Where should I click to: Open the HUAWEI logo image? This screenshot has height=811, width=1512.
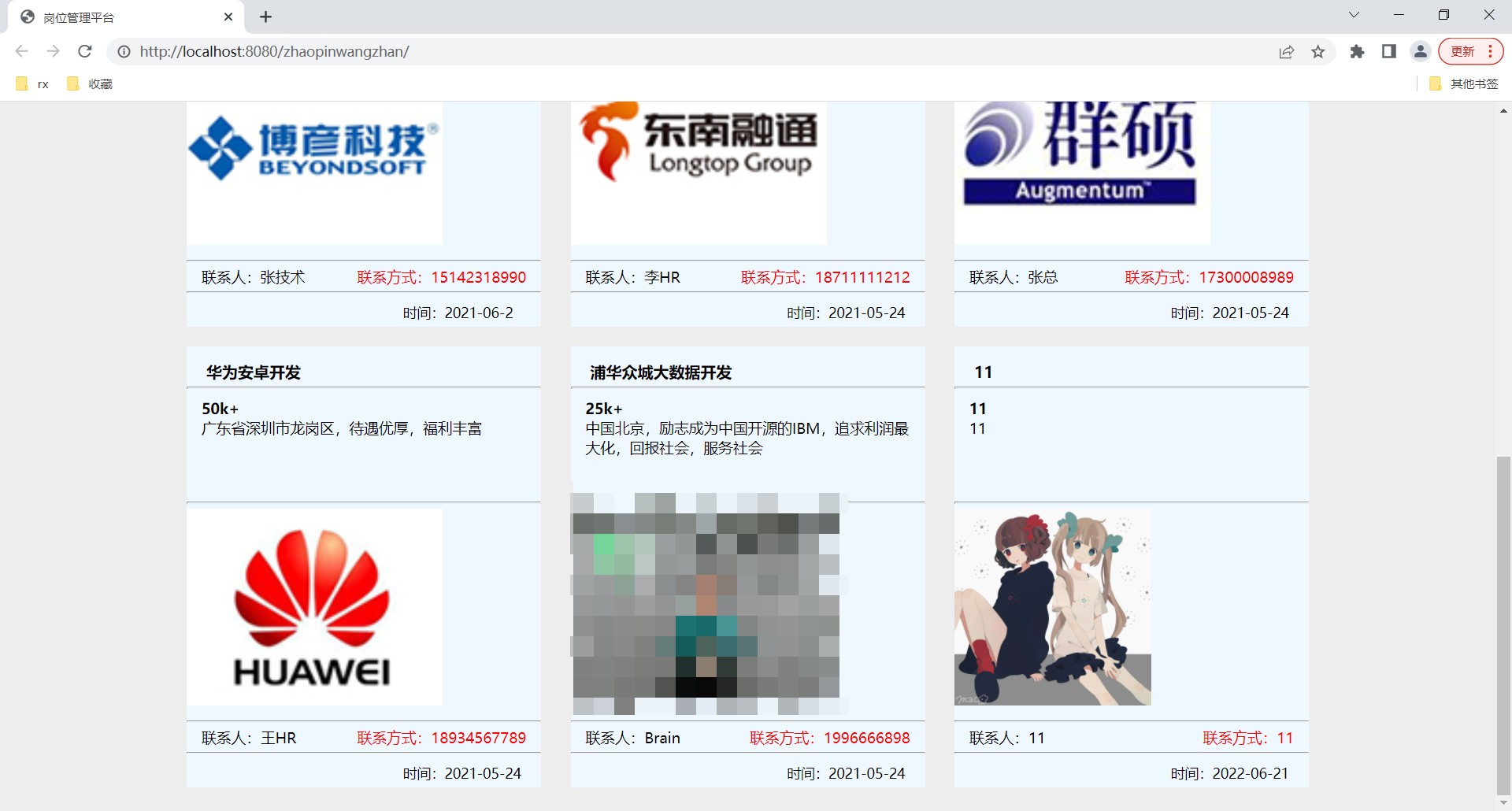314,607
